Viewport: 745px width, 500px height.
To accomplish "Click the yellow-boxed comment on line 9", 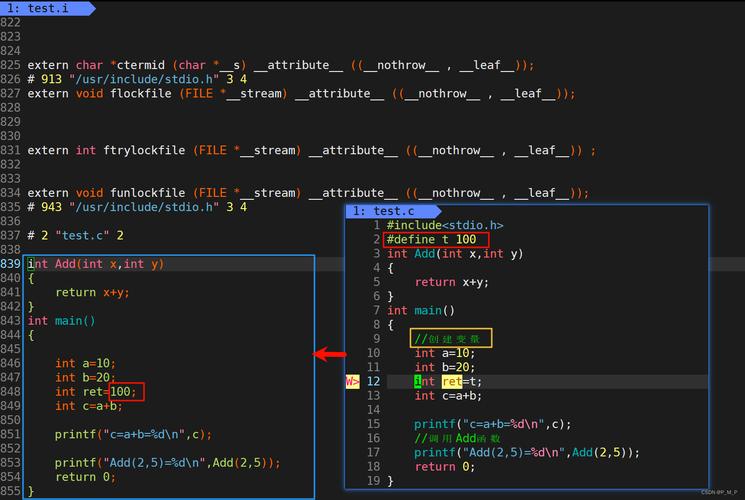I will pyautogui.click(x=450, y=339).
